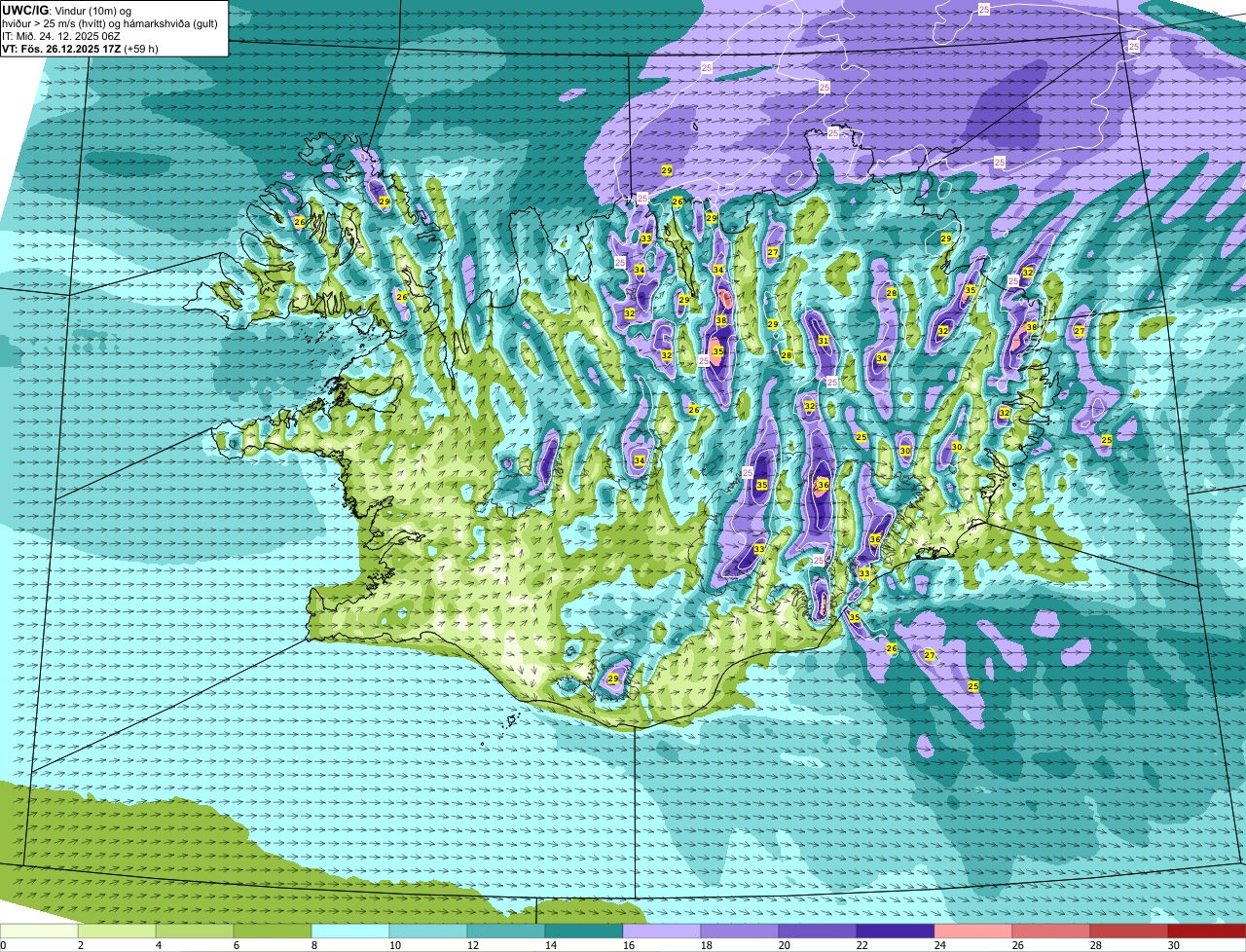
Task: Click the legend tick label "6"
Action: [x=237, y=945]
